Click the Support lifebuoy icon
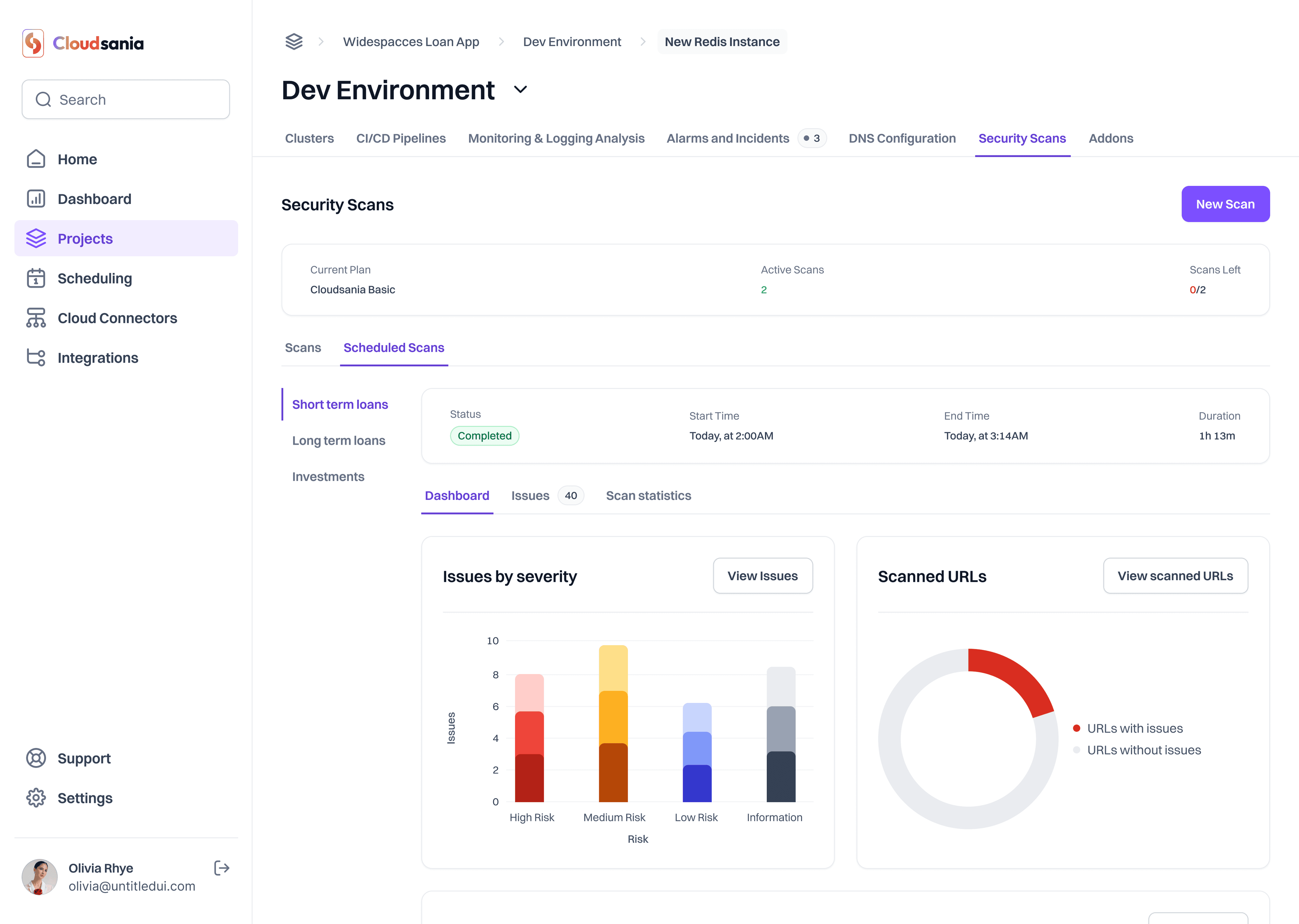1299x924 pixels. coord(36,758)
